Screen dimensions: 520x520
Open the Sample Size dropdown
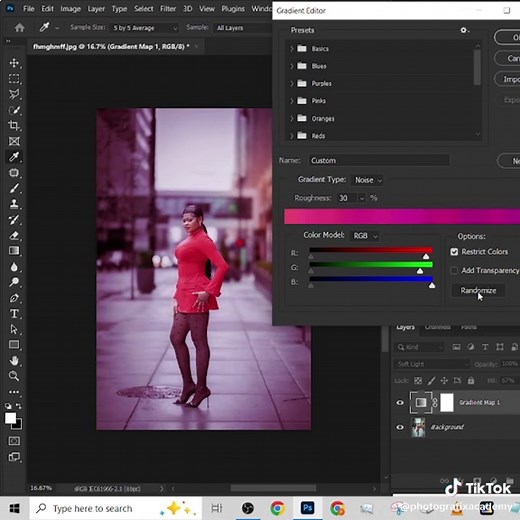pos(144,28)
